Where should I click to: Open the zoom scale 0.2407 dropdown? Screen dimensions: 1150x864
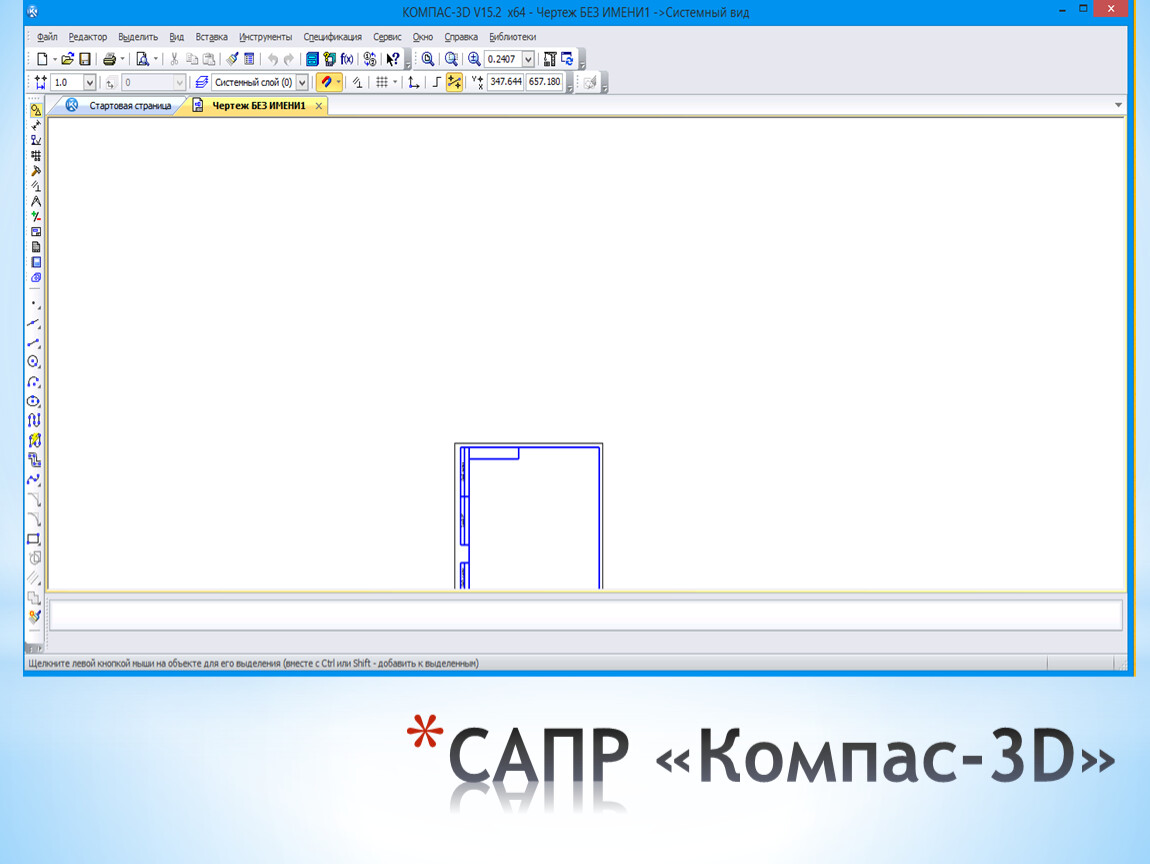tap(528, 59)
